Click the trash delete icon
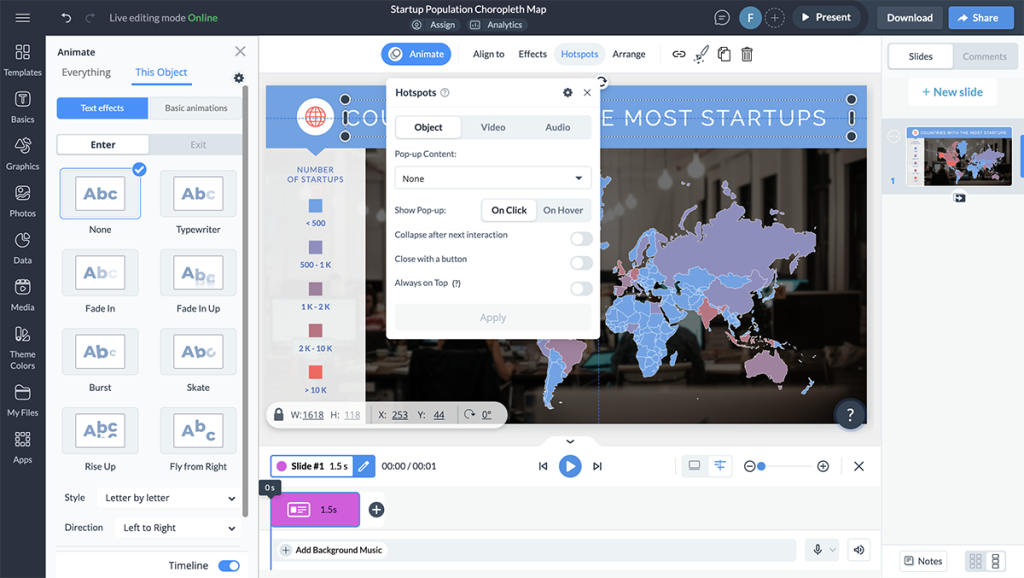 (x=746, y=54)
